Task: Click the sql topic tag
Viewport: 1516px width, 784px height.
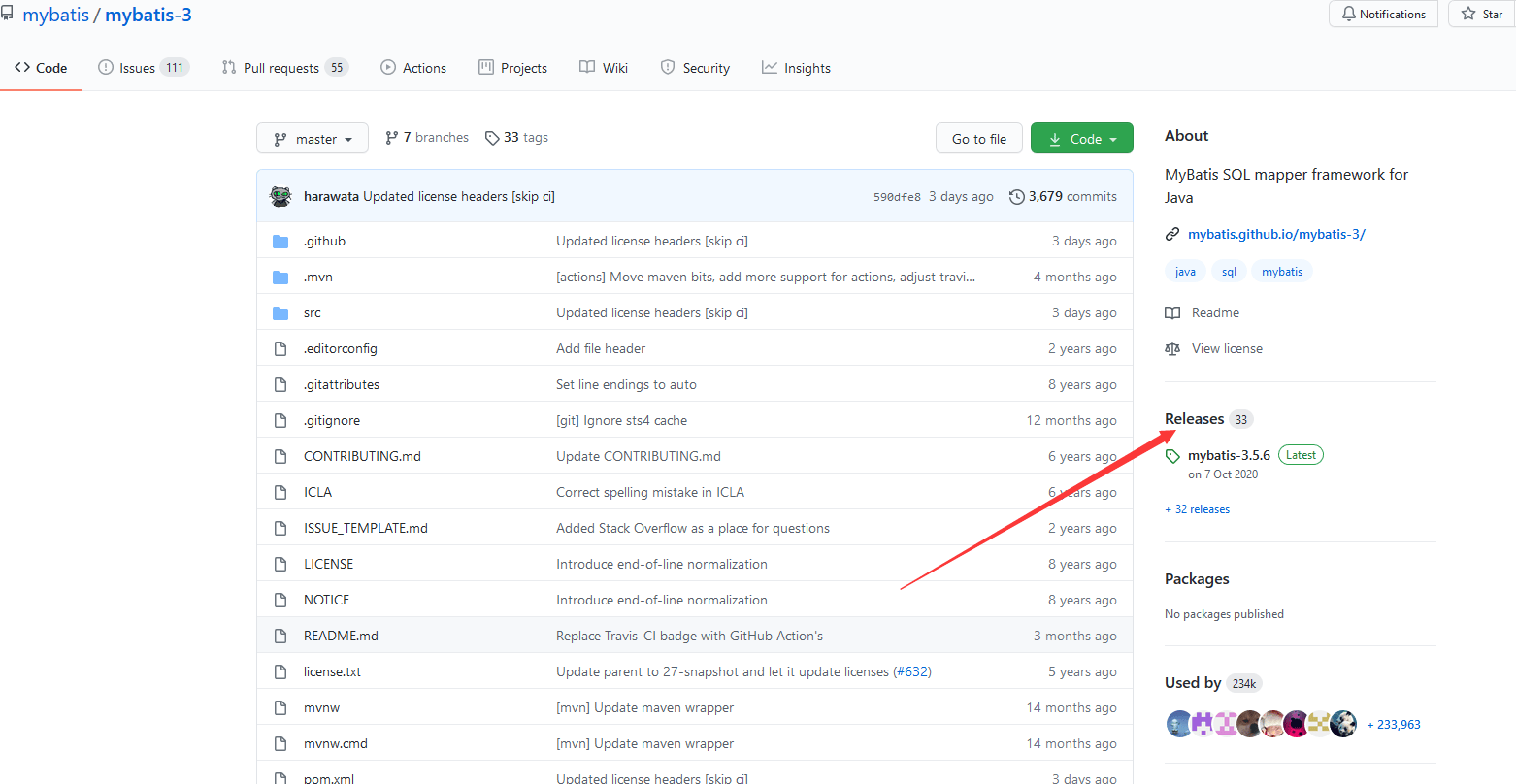Action: coord(1229,272)
